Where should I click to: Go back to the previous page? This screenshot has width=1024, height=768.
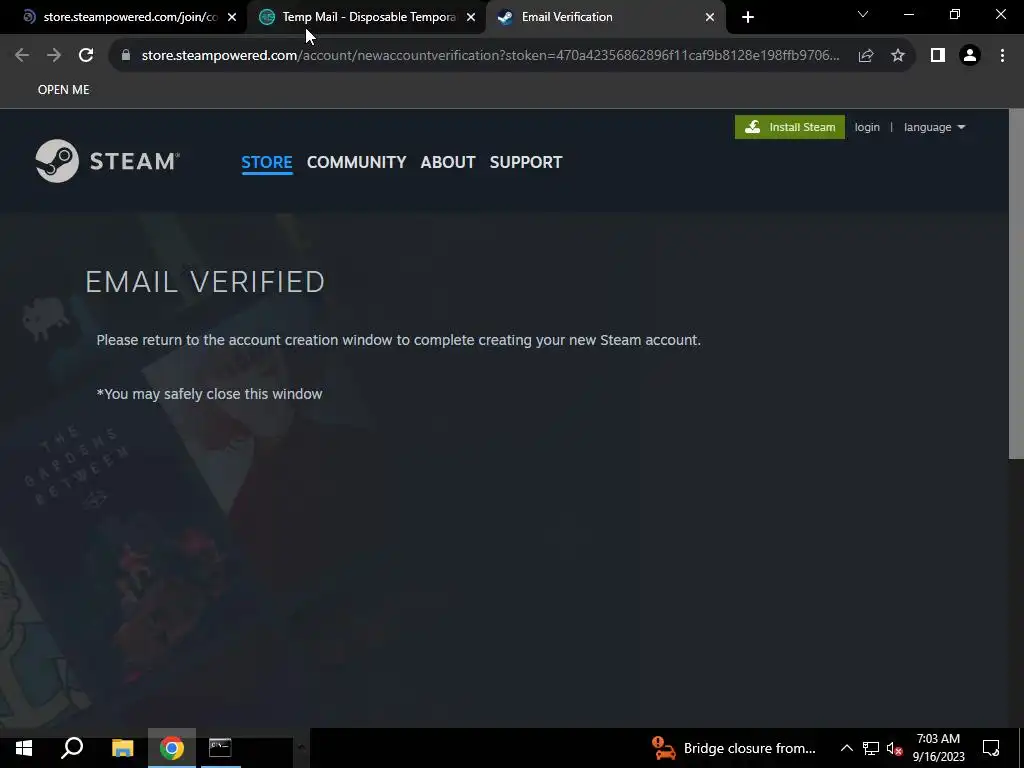click(x=22, y=56)
